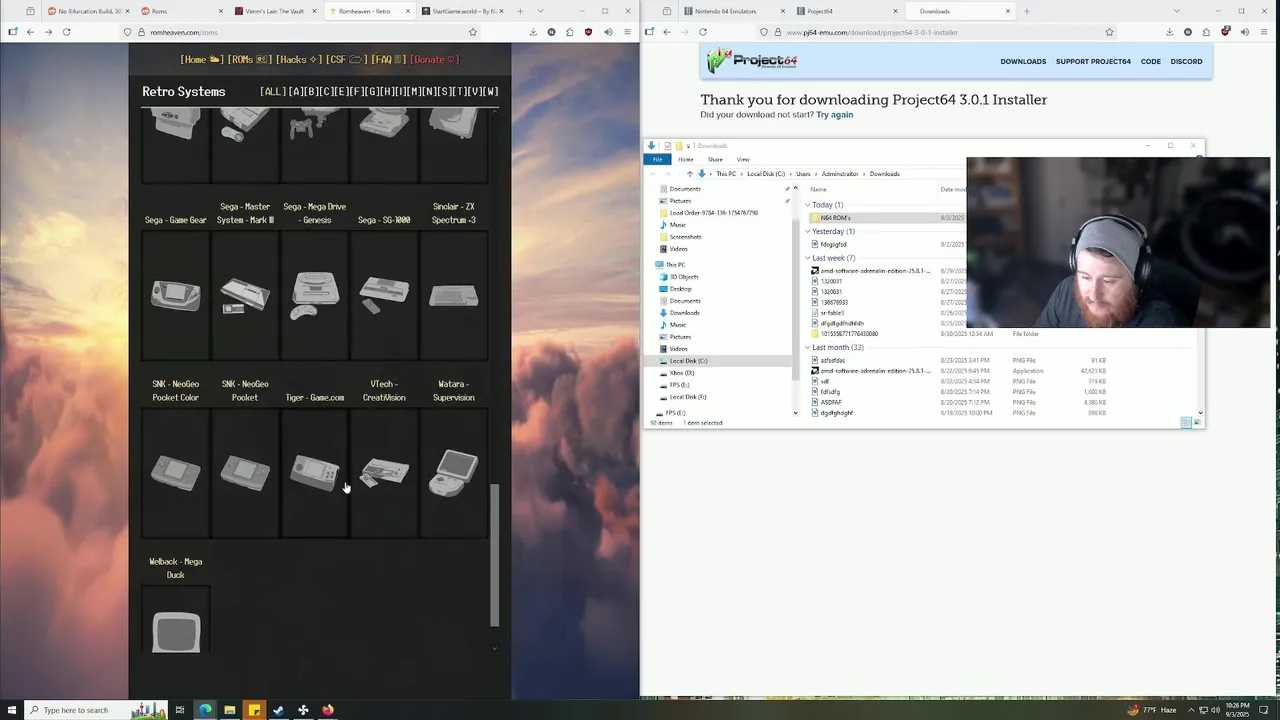
Task: Bookmark romheaven.com with the star icon
Action: pos(473,32)
